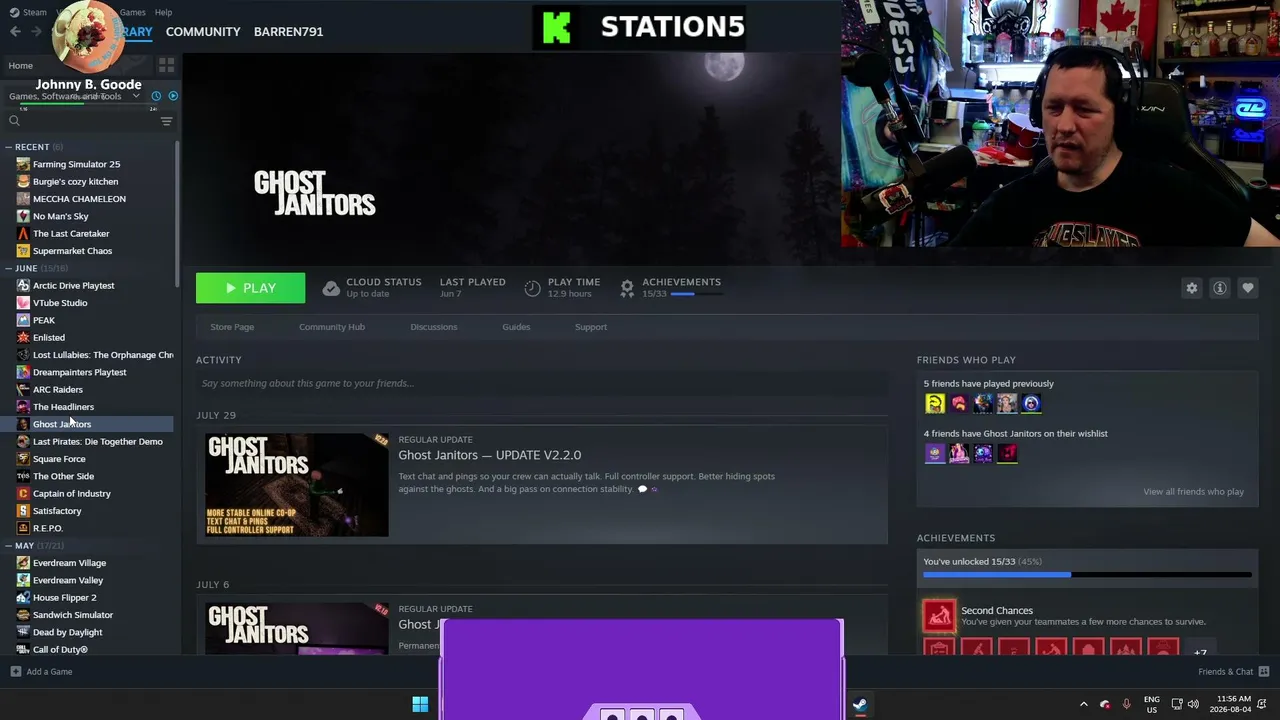1280x720 pixels.
Task: Click the Enlisted game icon
Action: click(23, 337)
